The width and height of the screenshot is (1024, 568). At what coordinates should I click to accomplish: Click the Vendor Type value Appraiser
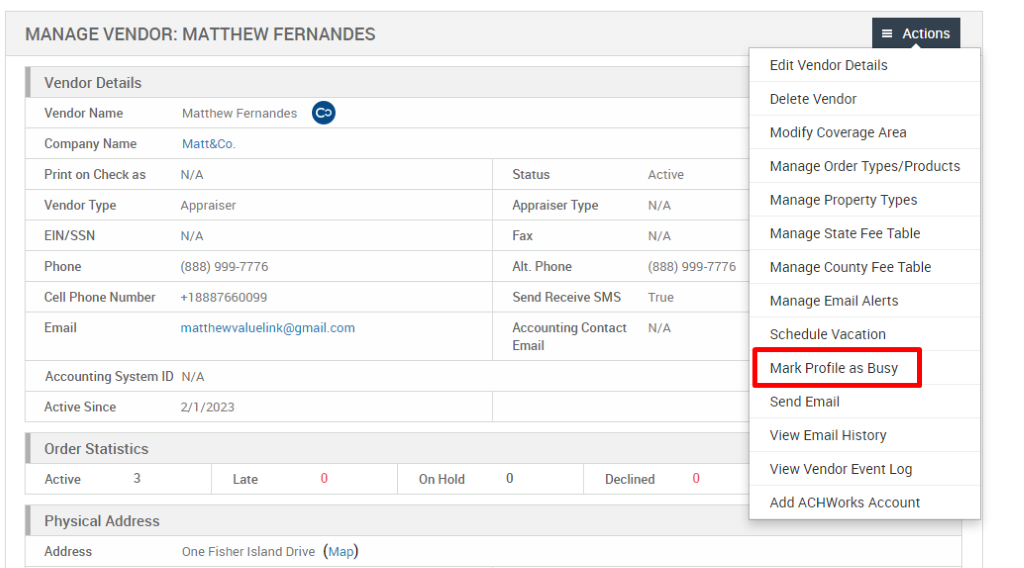[208, 205]
